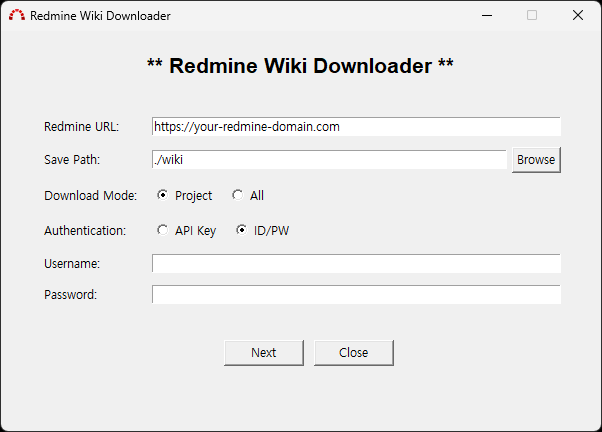Click the Username input box
Screen dimensions: 602x432
[355, 263]
